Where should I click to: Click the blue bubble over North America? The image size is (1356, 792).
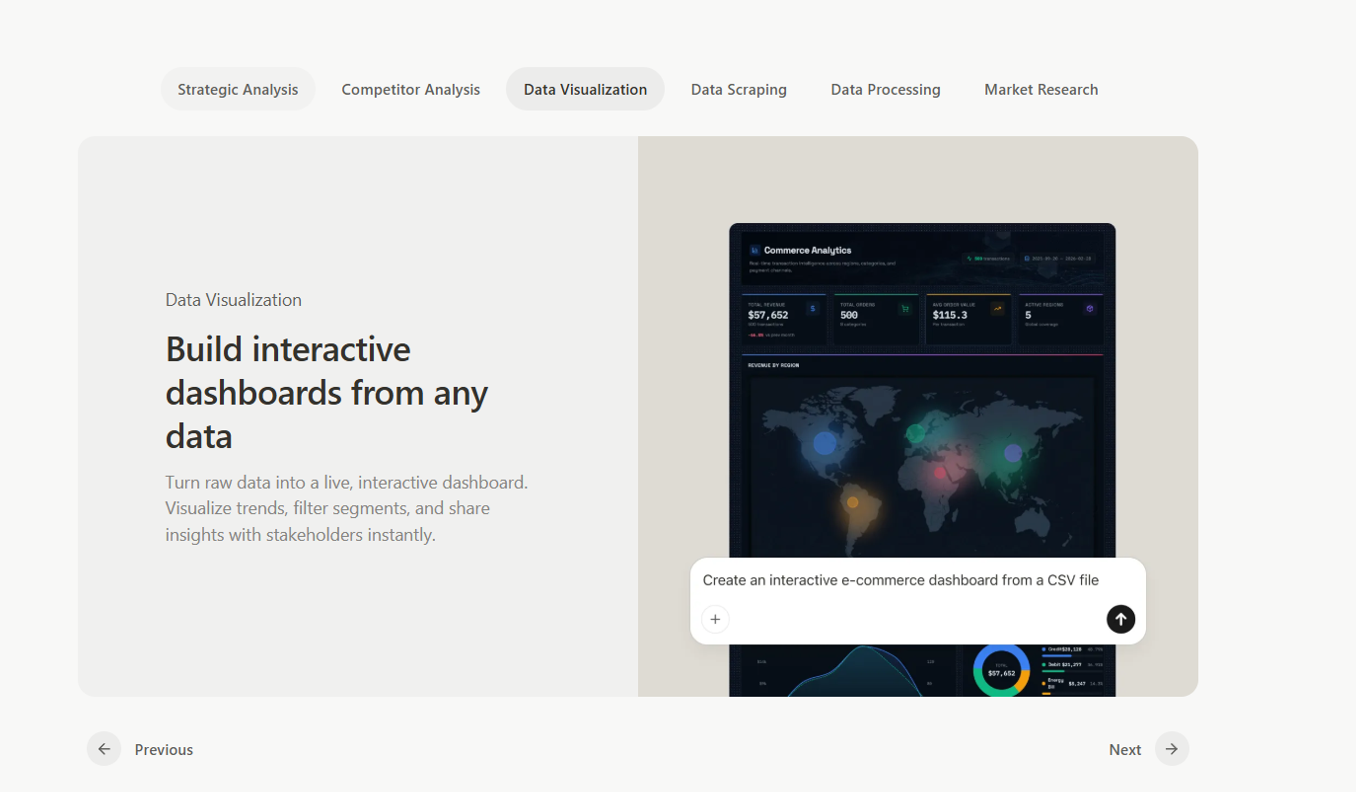click(824, 443)
